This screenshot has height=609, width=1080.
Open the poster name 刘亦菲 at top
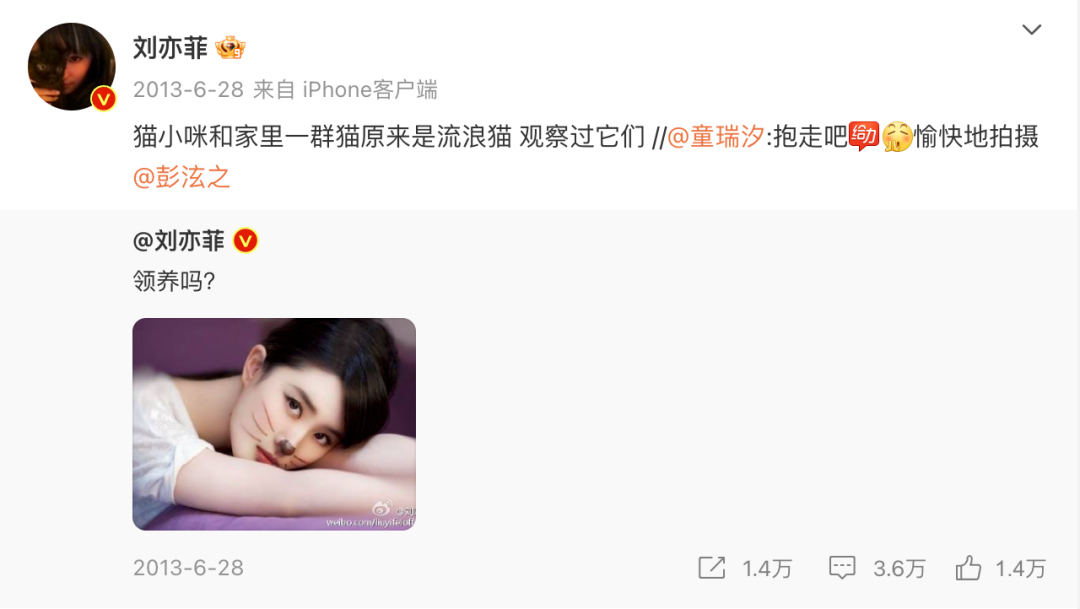(x=170, y=48)
